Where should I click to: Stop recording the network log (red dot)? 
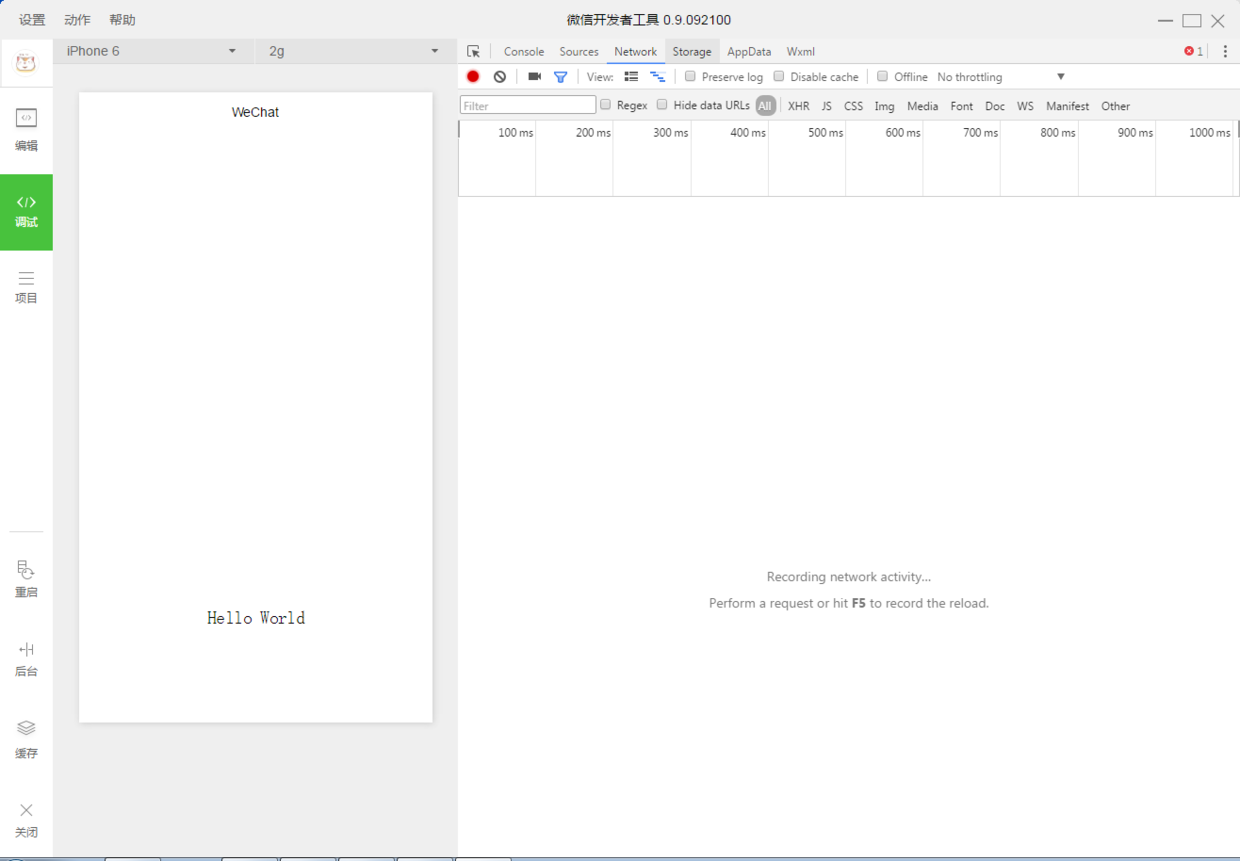[x=473, y=76]
